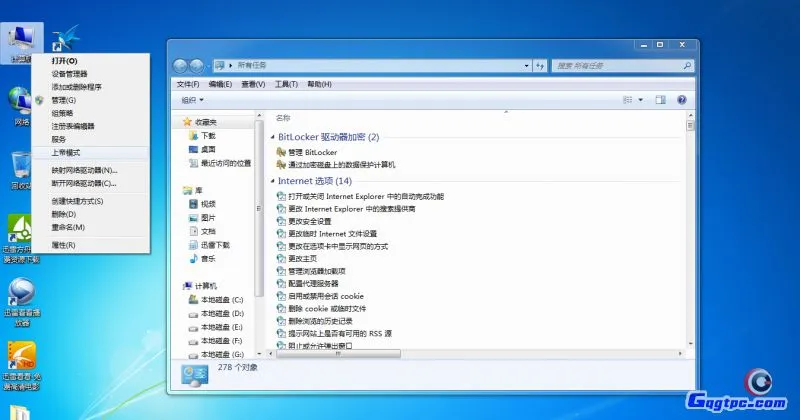Choose 注册表编辑器 from context menu
The image size is (800, 420).
(91, 126)
